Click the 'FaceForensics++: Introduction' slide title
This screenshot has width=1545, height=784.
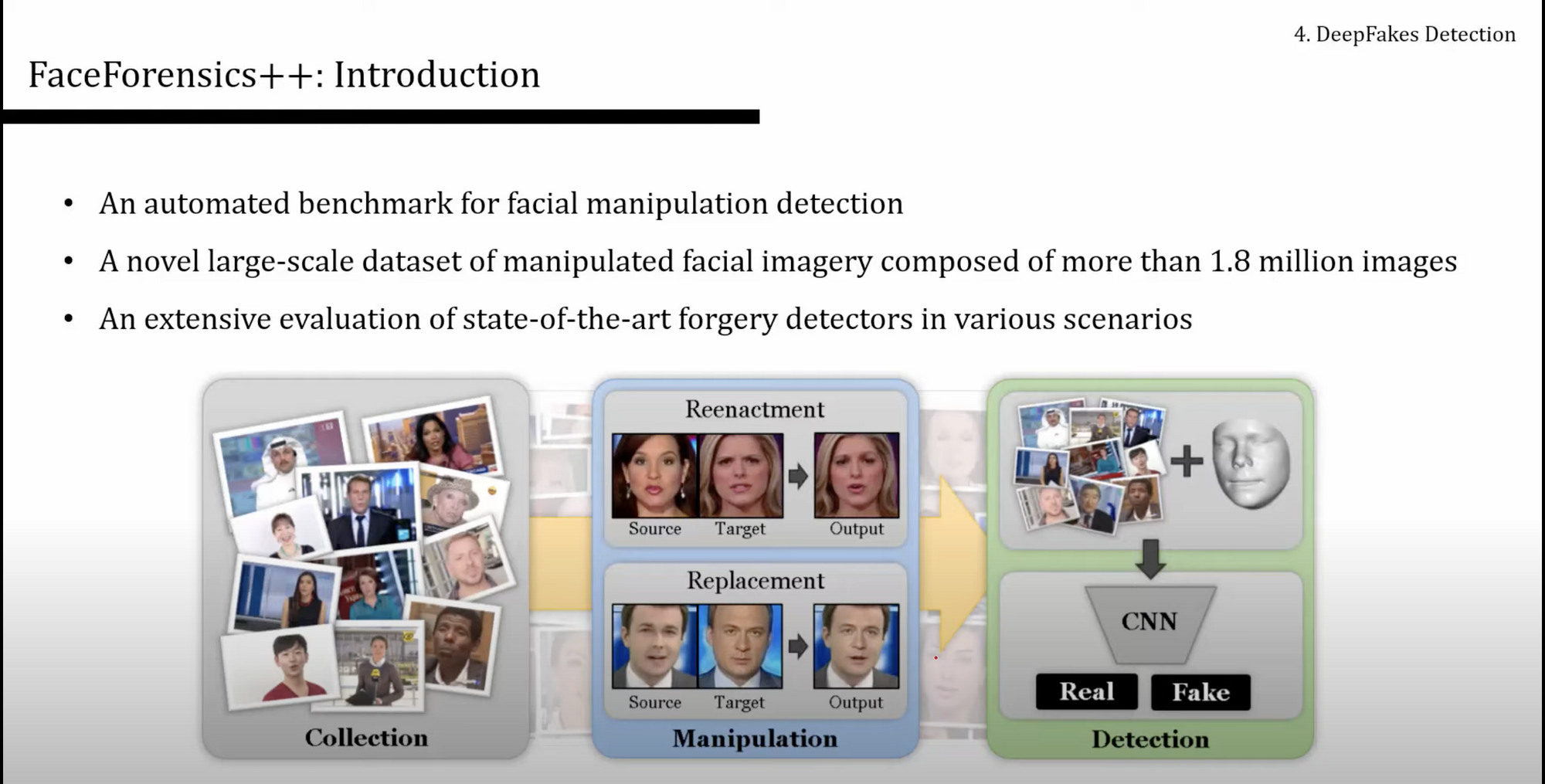coord(284,75)
